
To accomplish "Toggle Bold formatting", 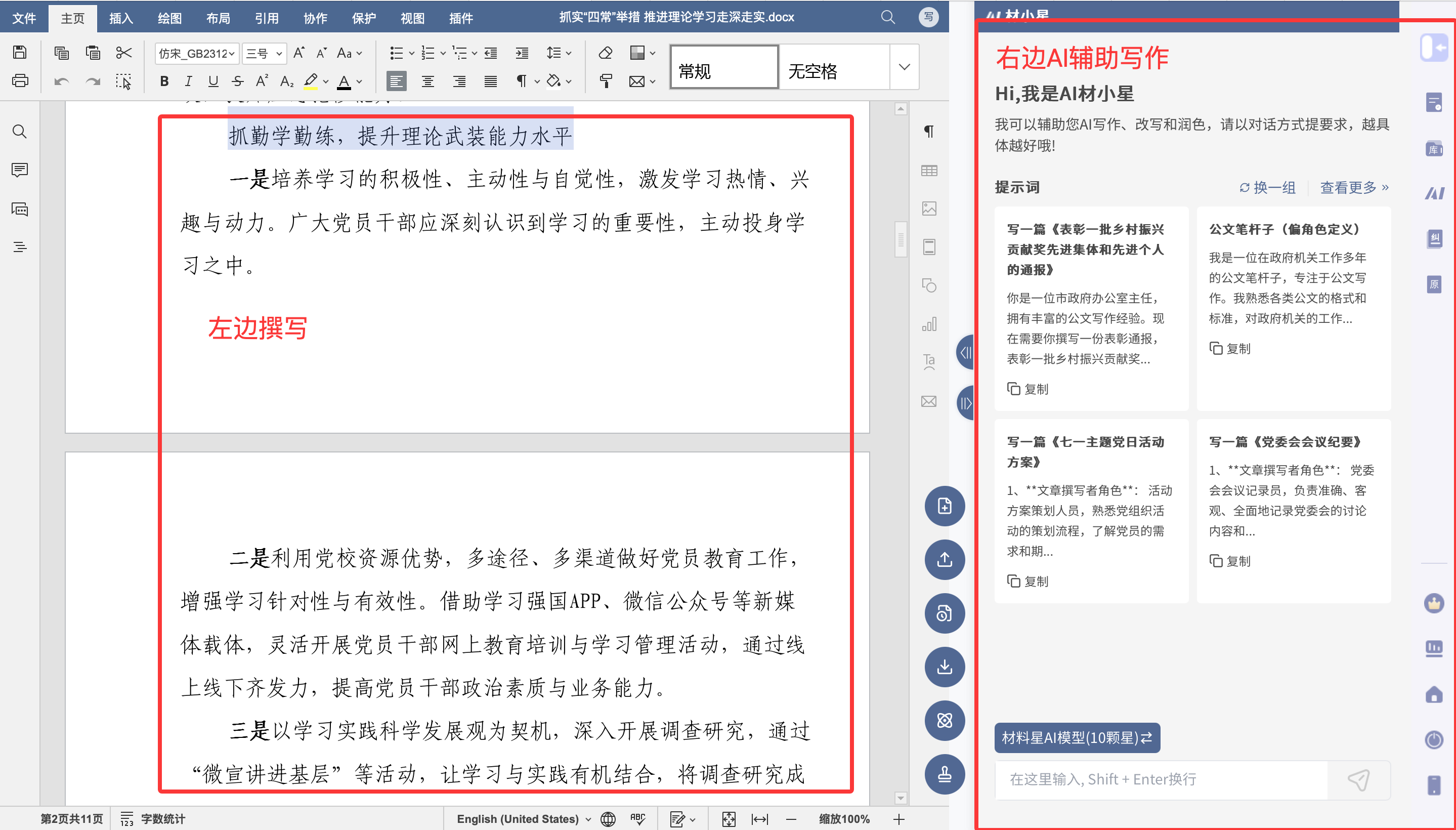I will [x=164, y=81].
